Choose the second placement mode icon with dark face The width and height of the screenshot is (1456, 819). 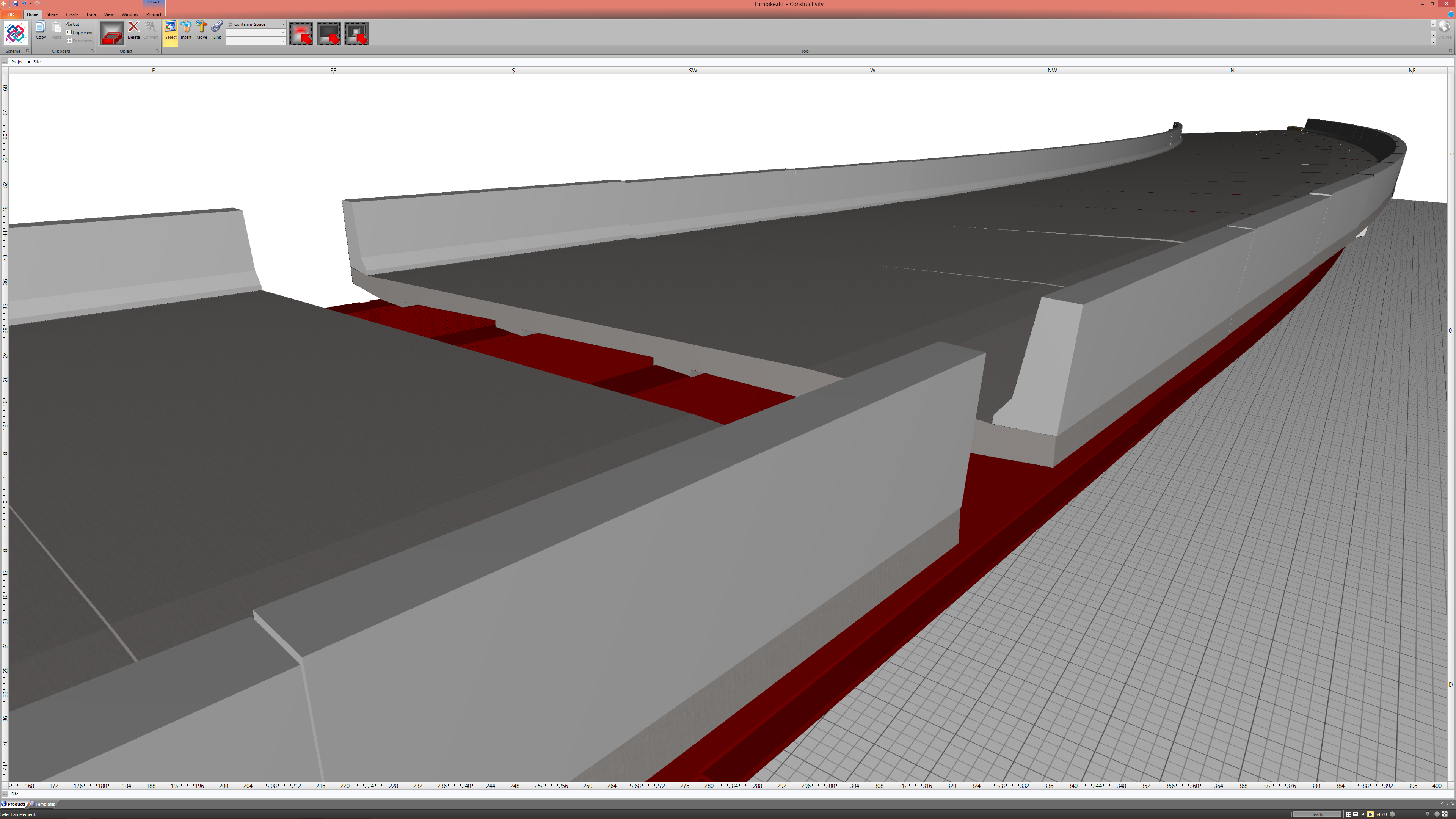pyautogui.click(x=328, y=33)
